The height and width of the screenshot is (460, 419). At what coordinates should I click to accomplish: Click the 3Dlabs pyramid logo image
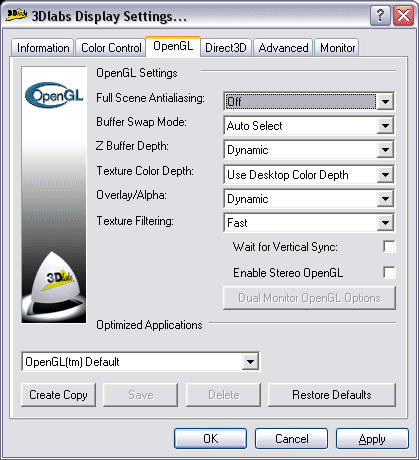54,287
